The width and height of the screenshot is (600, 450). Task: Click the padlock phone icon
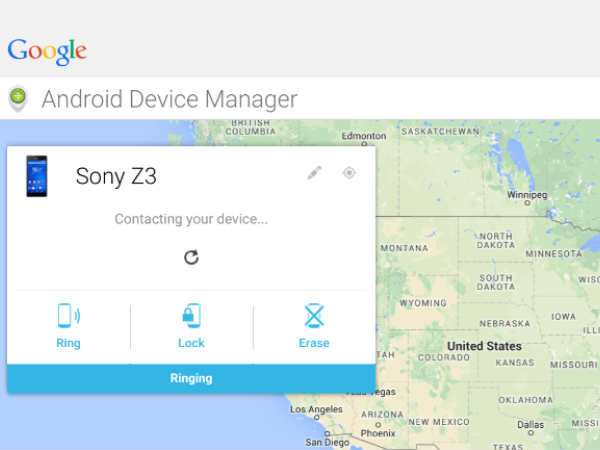pos(191,316)
